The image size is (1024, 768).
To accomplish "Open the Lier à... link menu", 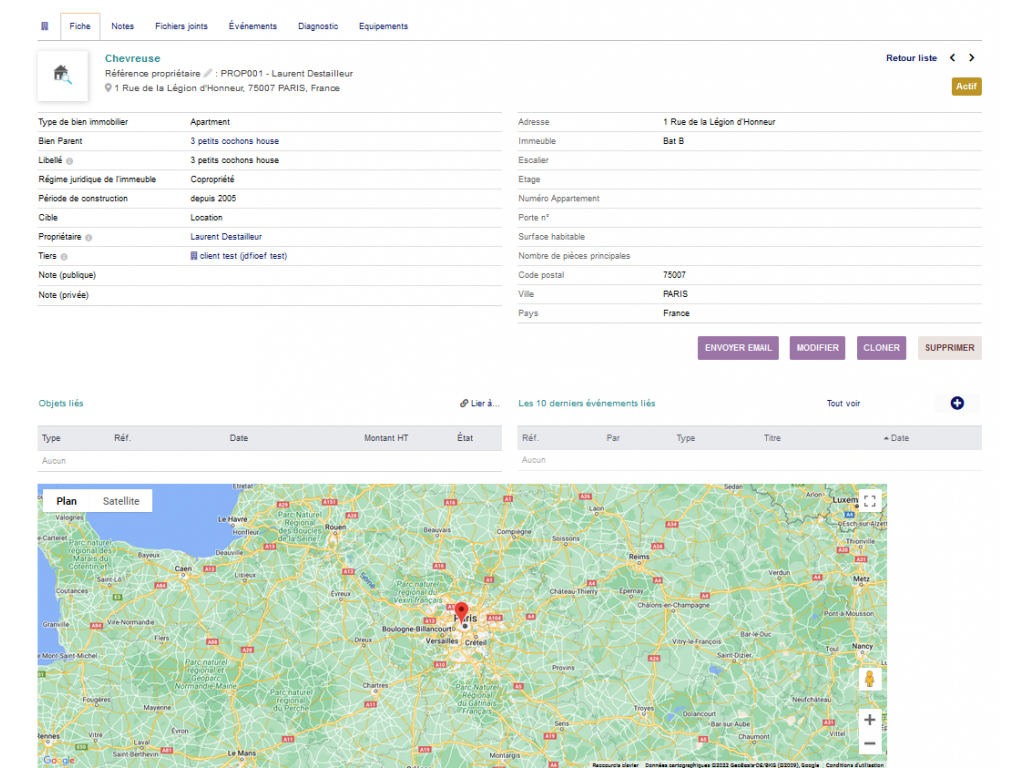I will [x=480, y=404].
